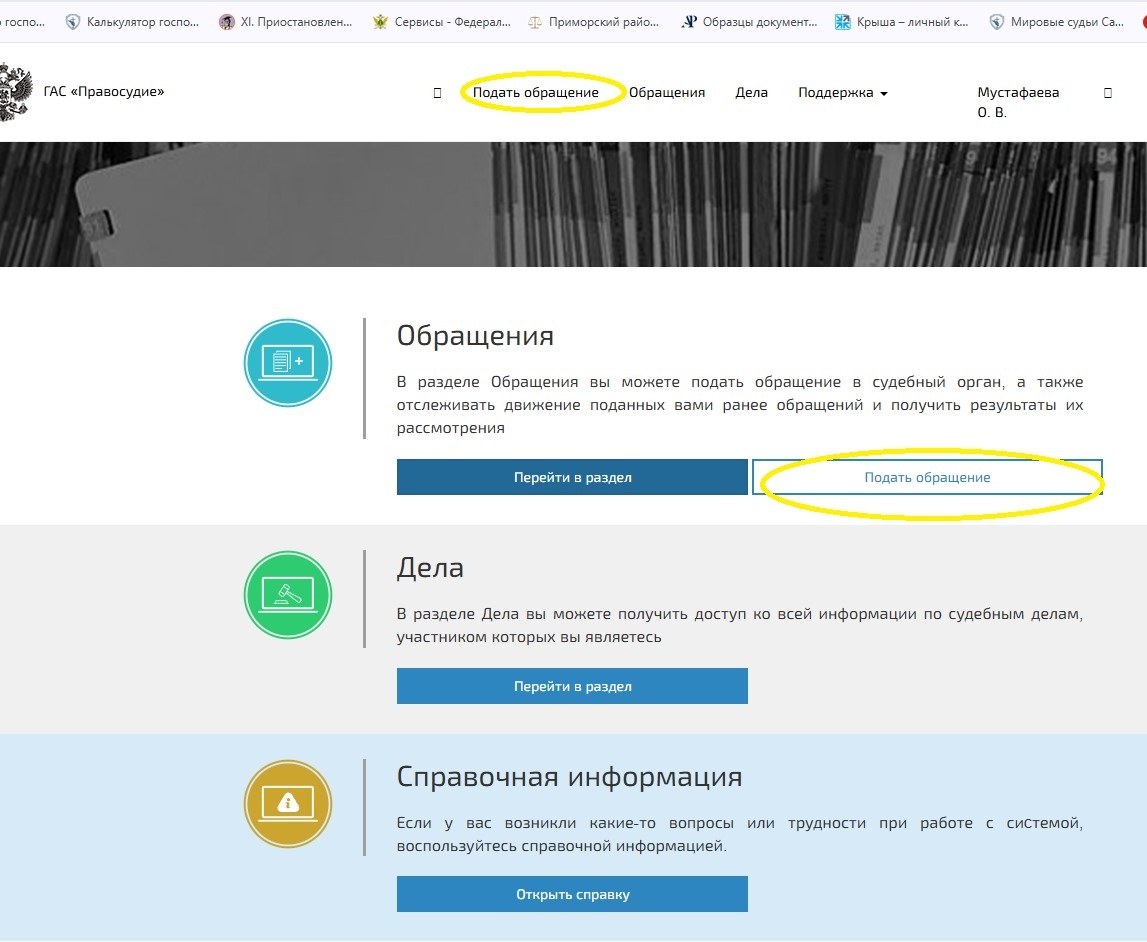Click Перейти в раздел under Обращения description
Image resolution: width=1147 pixels, height=942 pixels.
(572, 477)
